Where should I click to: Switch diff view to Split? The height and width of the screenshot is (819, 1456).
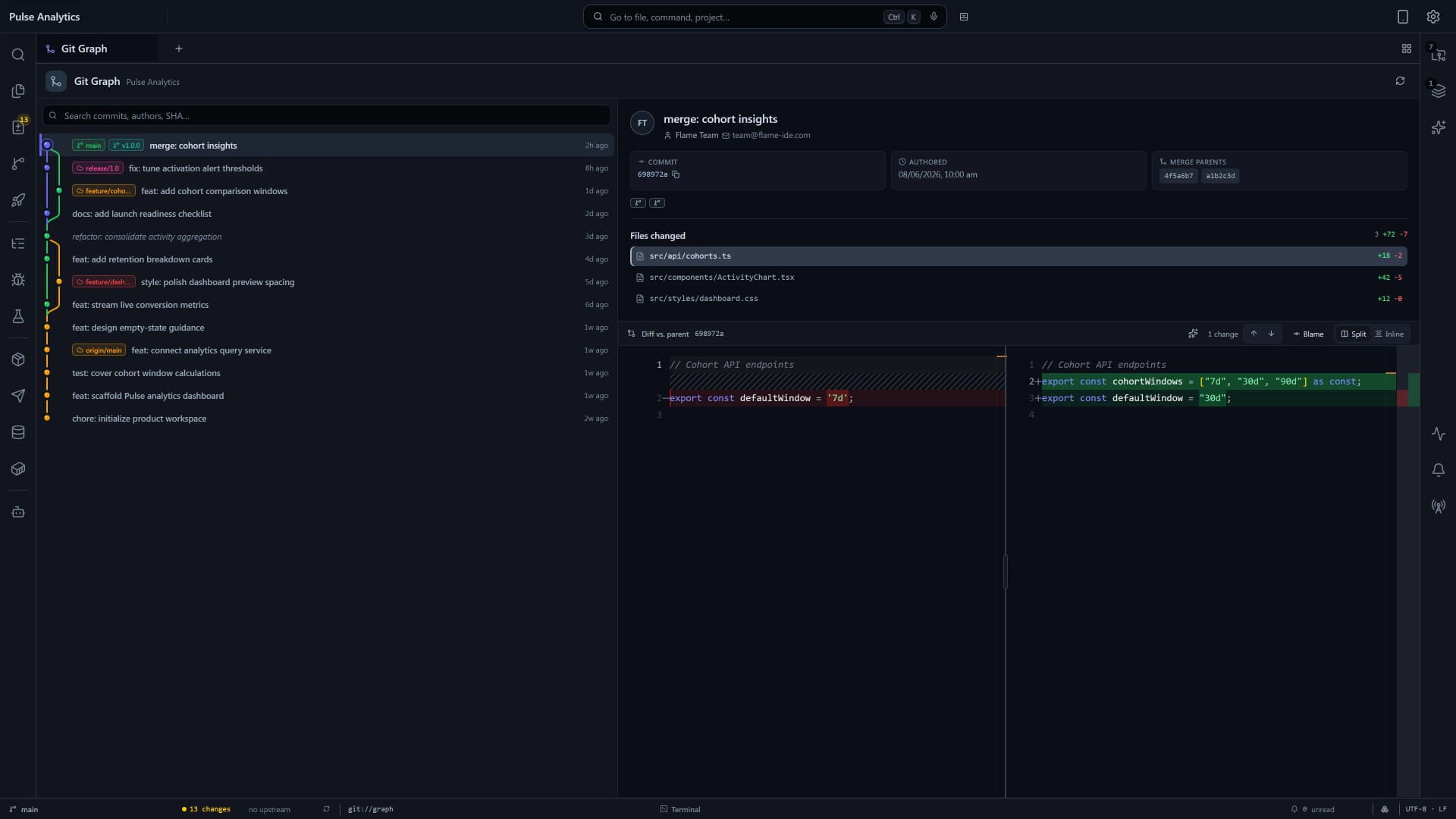(x=1353, y=334)
